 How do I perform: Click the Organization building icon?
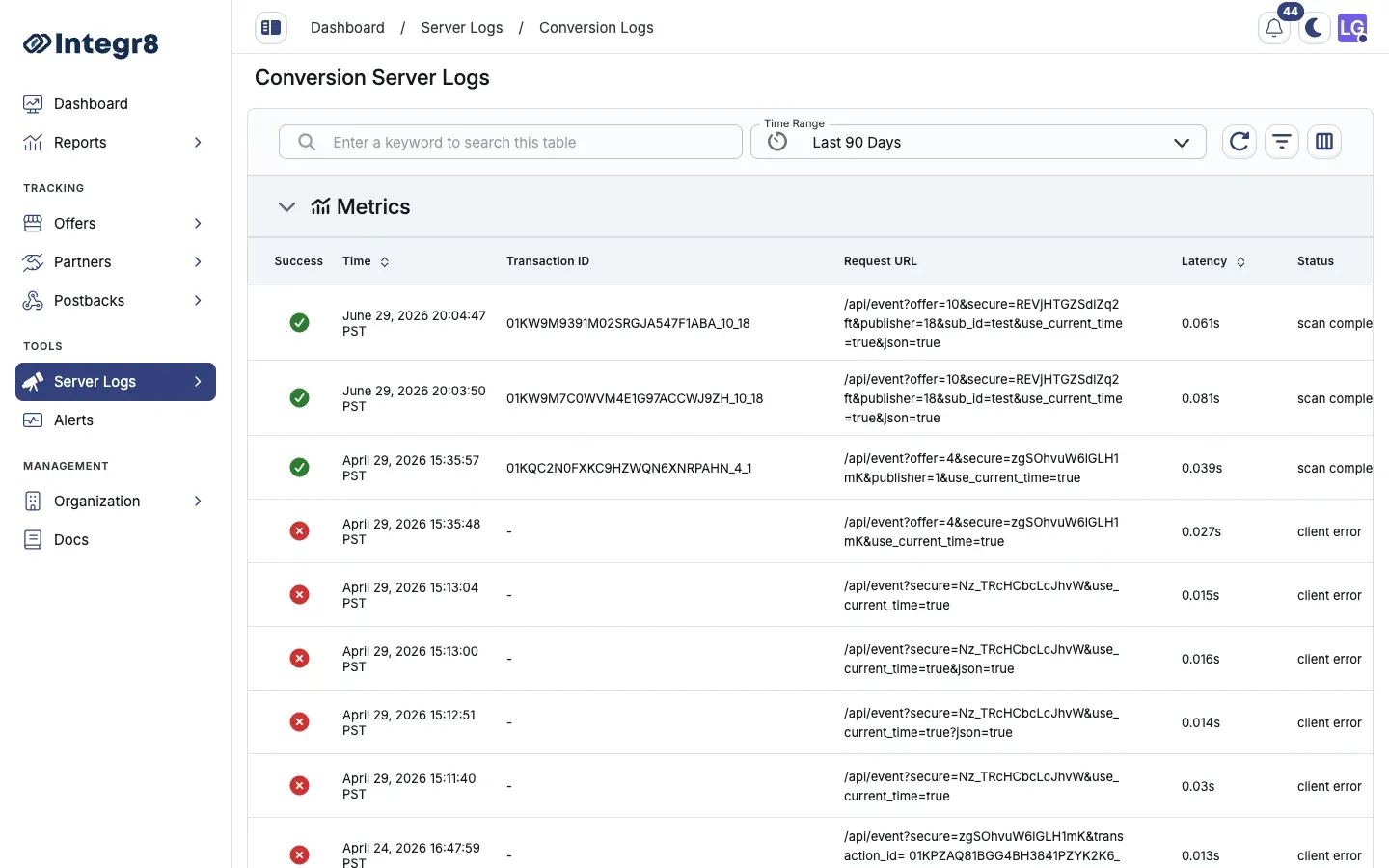pyautogui.click(x=33, y=501)
